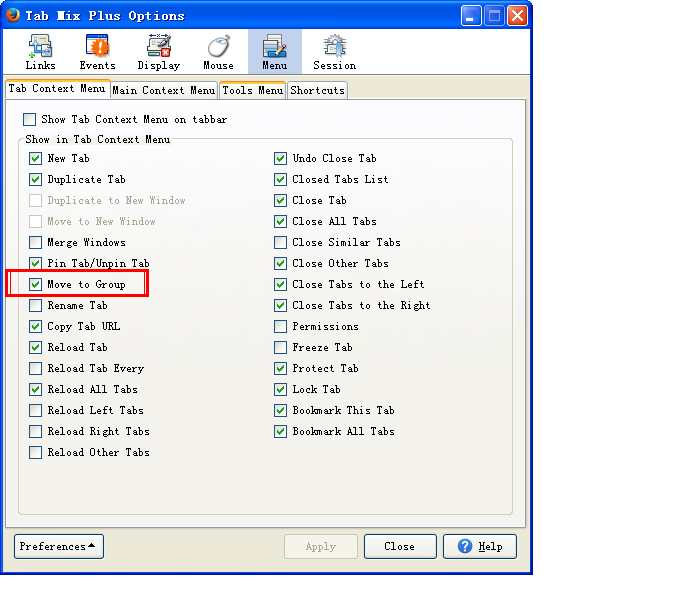The image size is (700, 600).
Task: Toggle Pin Tab/Unpin Tab checkbox
Action: [35, 263]
